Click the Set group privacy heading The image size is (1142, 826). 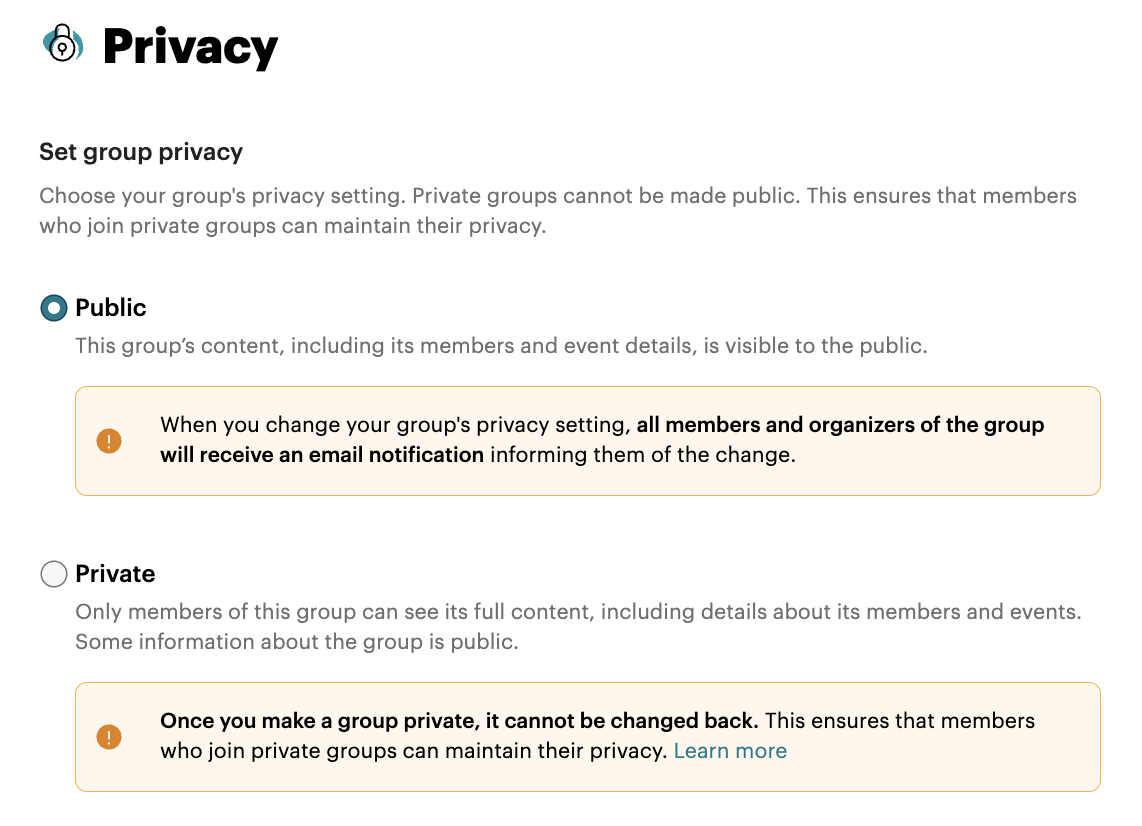(x=141, y=152)
